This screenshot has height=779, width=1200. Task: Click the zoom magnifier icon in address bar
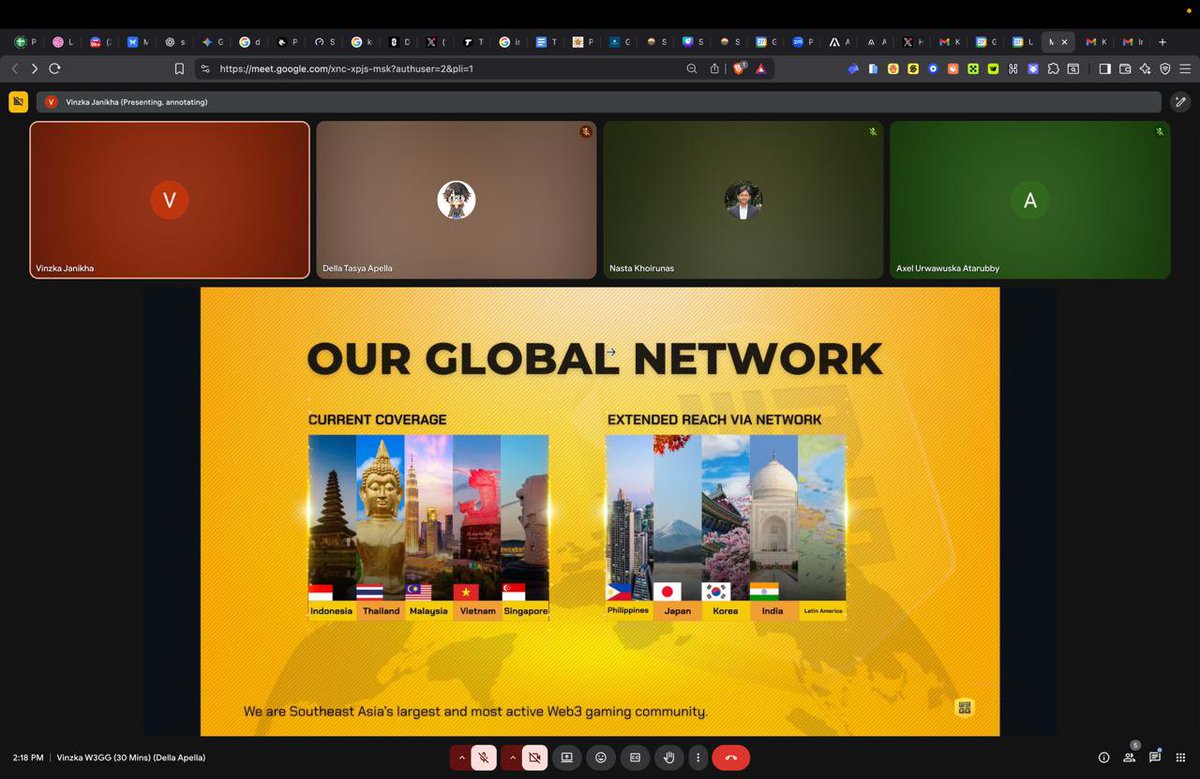coord(692,69)
